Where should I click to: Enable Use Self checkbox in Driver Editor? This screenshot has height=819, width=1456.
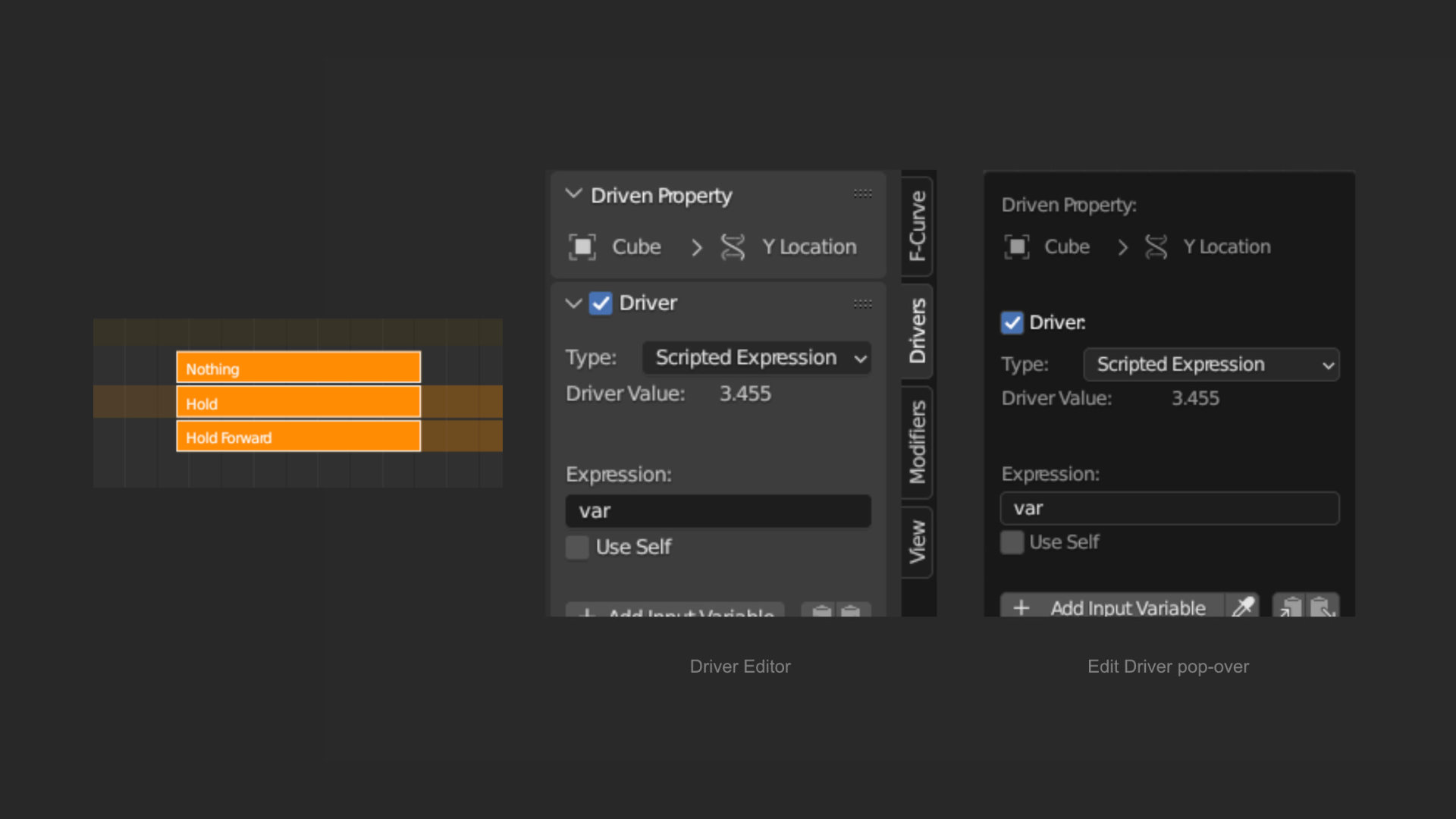coord(577,548)
